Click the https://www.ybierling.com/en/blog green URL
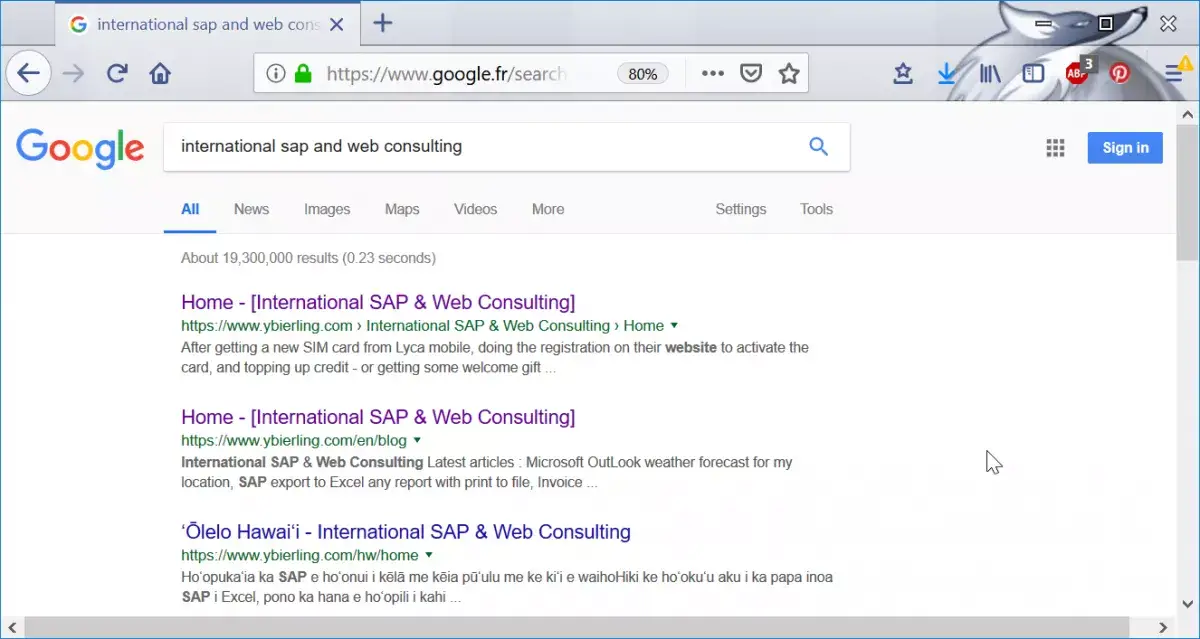The height and width of the screenshot is (639, 1200). coord(294,440)
